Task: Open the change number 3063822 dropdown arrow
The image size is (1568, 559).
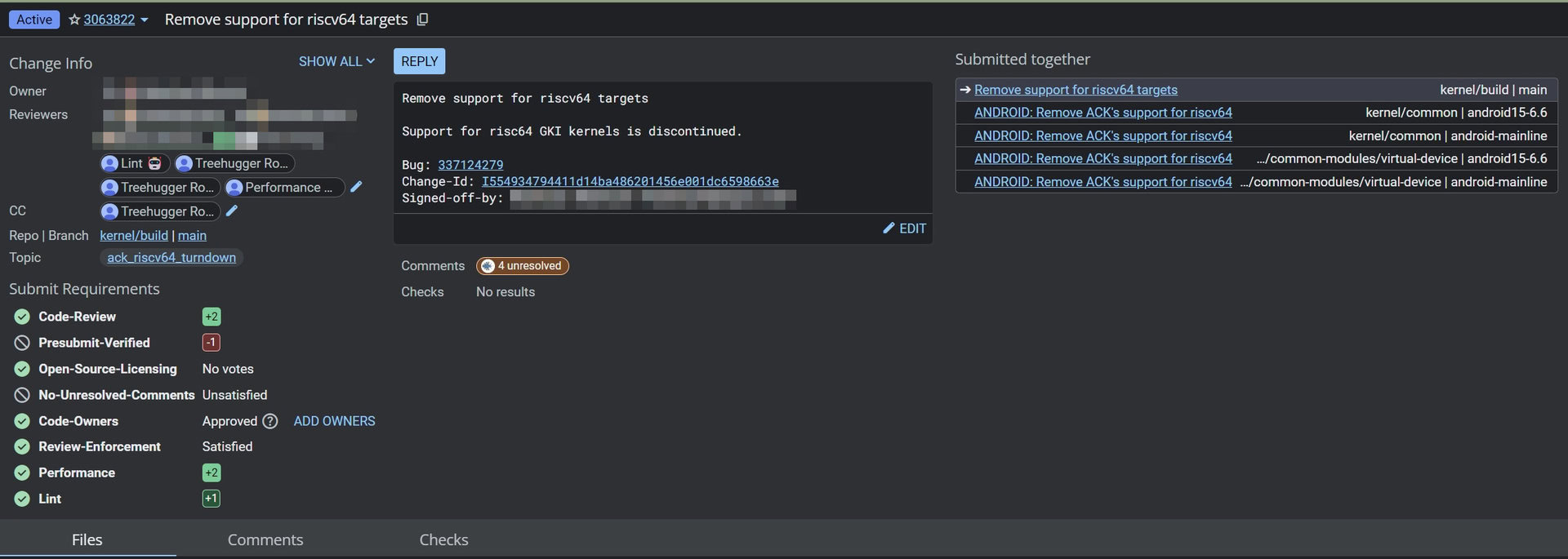Action: pyautogui.click(x=145, y=20)
